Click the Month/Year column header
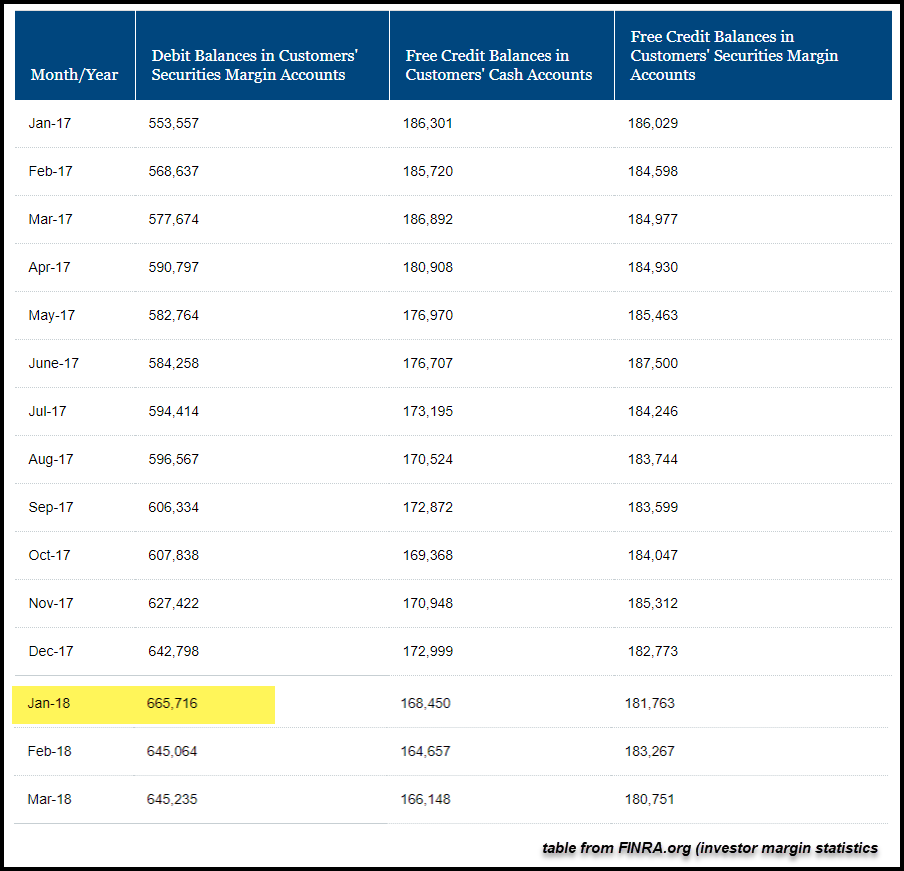 pos(74,75)
